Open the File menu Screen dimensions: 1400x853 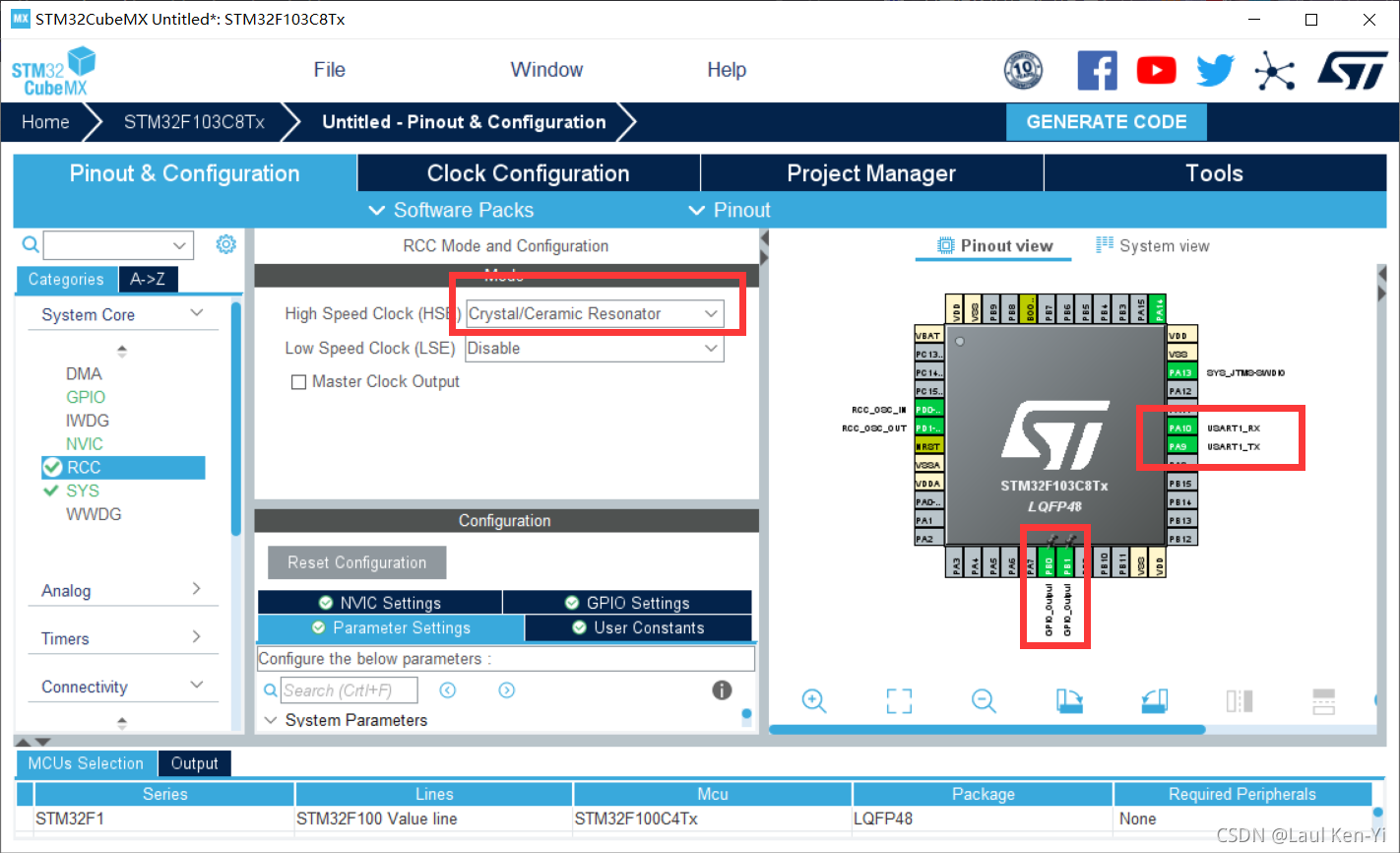pos(330,70)
